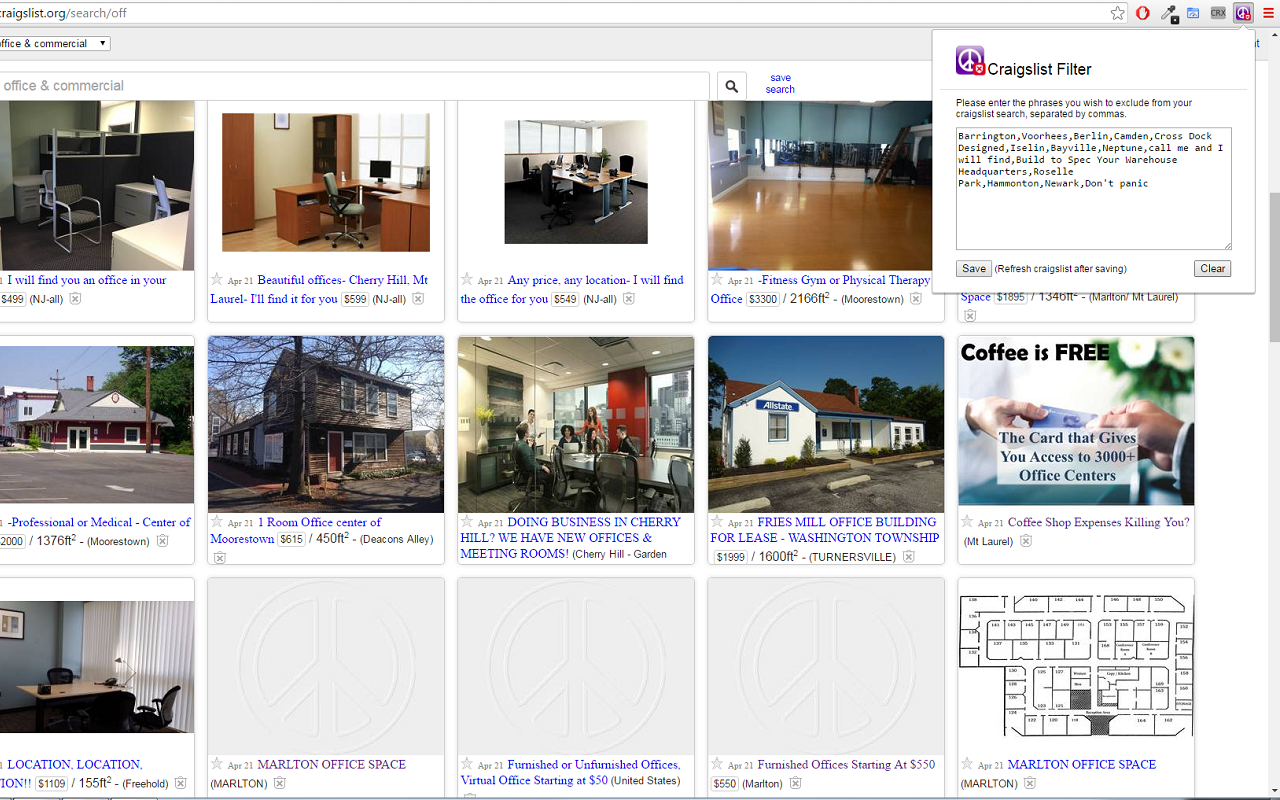Click the $1999 price tag on Fries Mill
The width and height of the screenshot is (1280, 800).
(x=731, y=557)
